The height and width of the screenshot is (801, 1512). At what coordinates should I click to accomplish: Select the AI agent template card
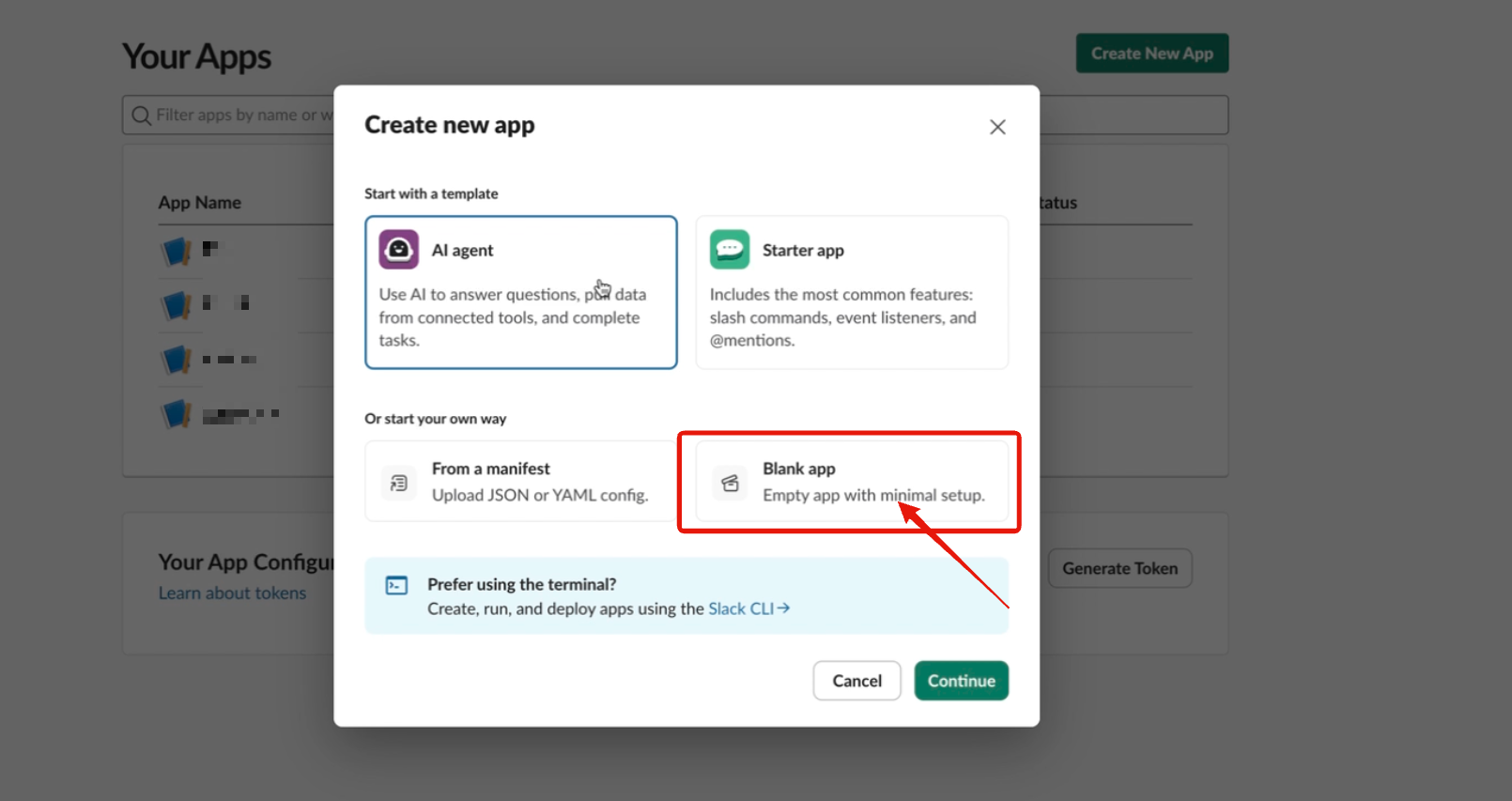pos(521,292)
